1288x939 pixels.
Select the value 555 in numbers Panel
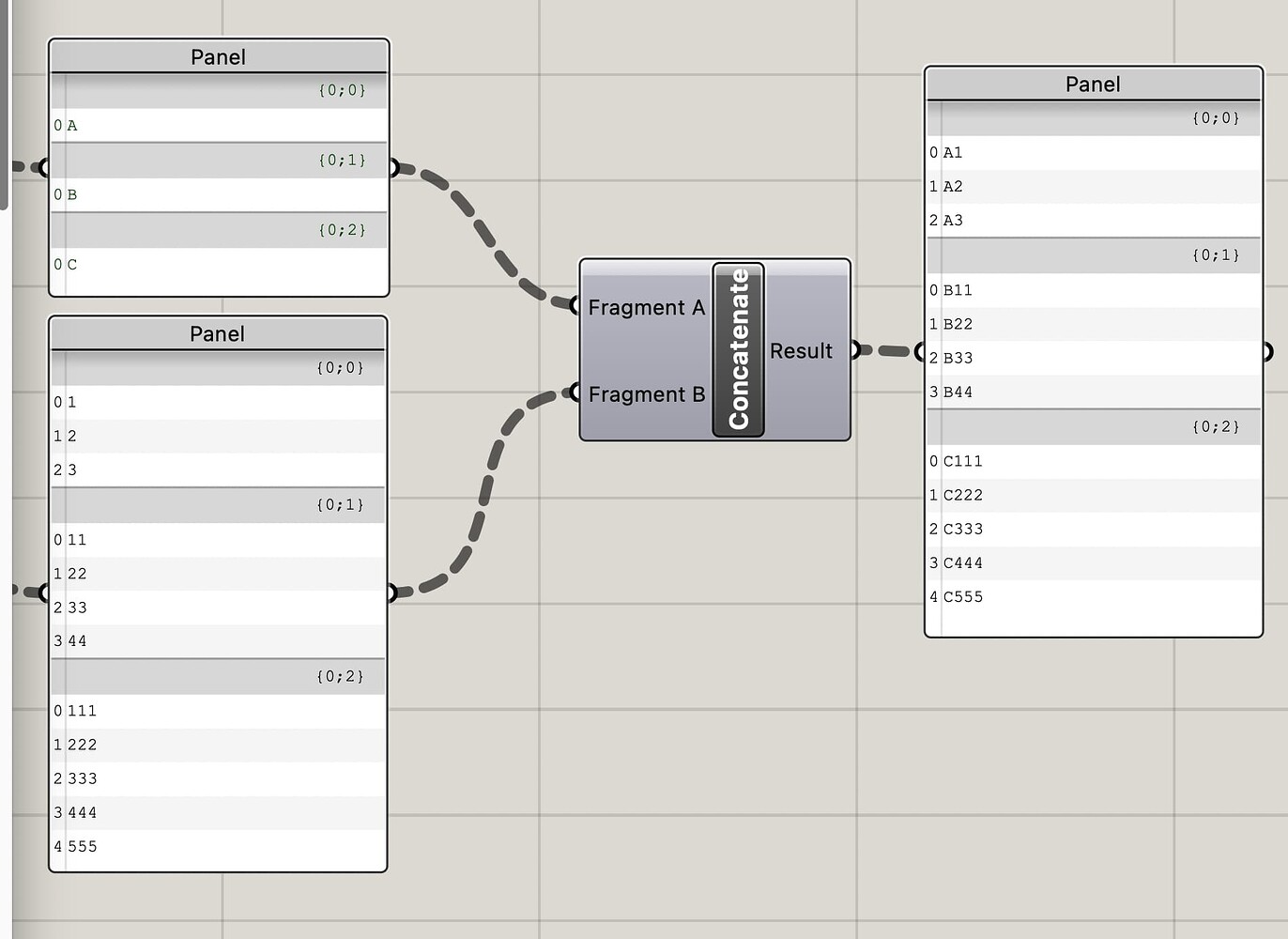coord(83,846)
